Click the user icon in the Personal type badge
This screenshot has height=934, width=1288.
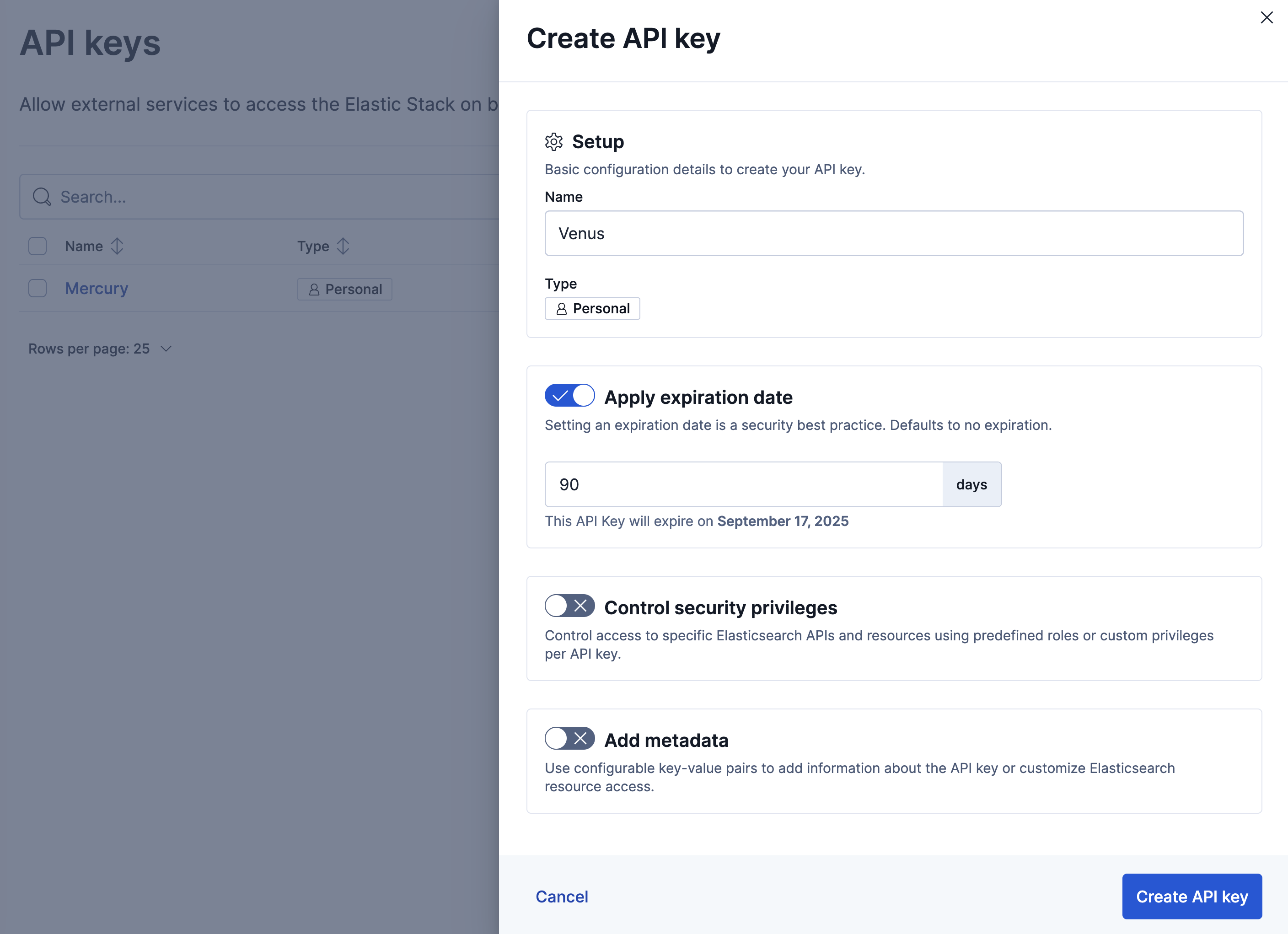pyautogui.click(x=561, y=308)
